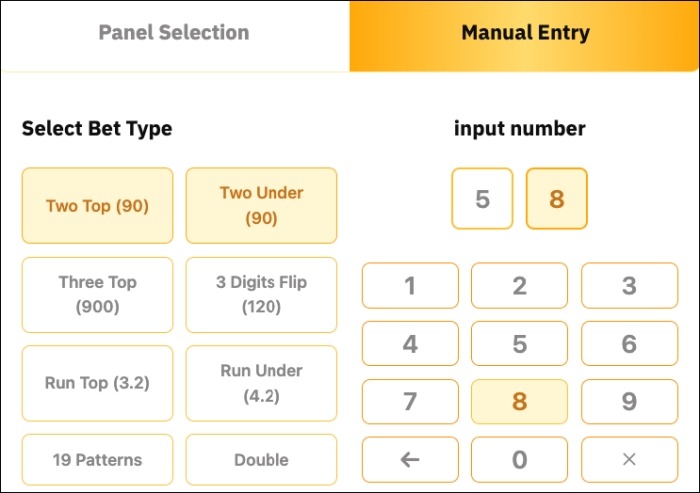Click the Double option
The image size is (700, 493).
click(261, 460)
